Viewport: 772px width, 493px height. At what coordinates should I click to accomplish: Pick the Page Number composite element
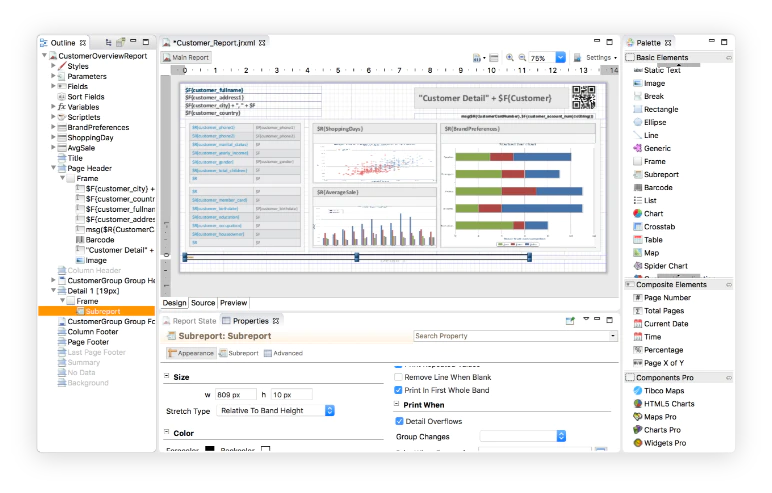(x=662, y=298)
